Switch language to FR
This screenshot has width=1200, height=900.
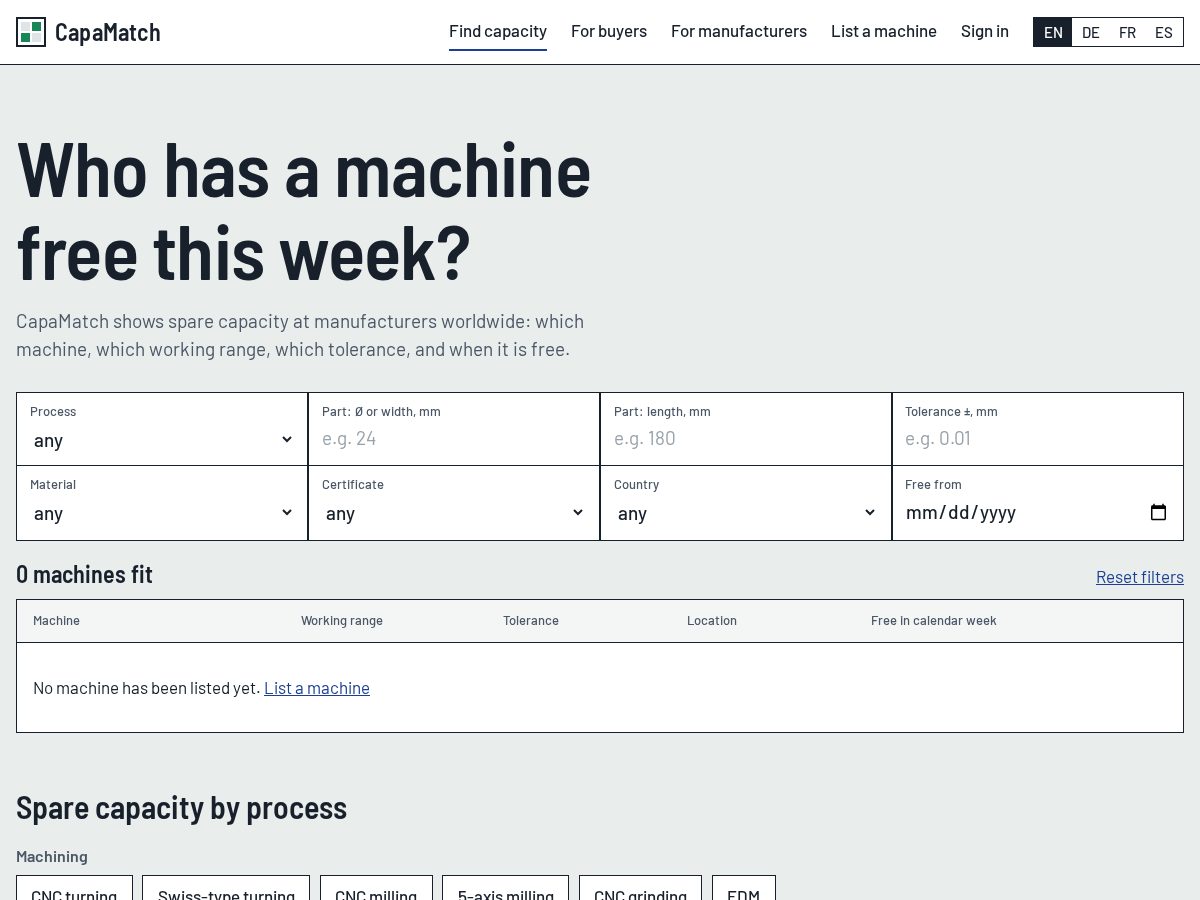click(1127, 32)
